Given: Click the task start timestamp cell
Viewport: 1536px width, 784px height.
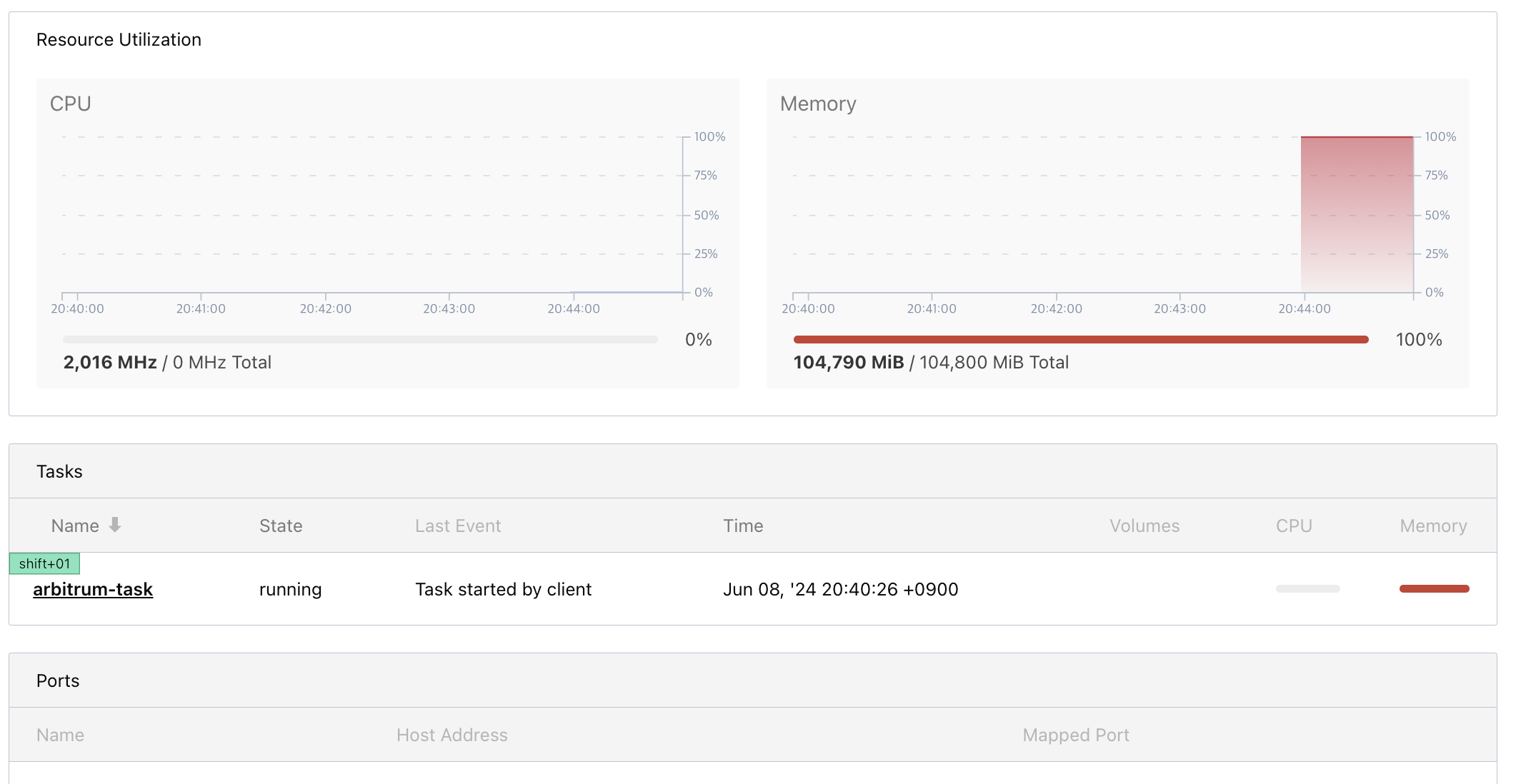Looking at the screenshot, I should [x=840, y=590].
